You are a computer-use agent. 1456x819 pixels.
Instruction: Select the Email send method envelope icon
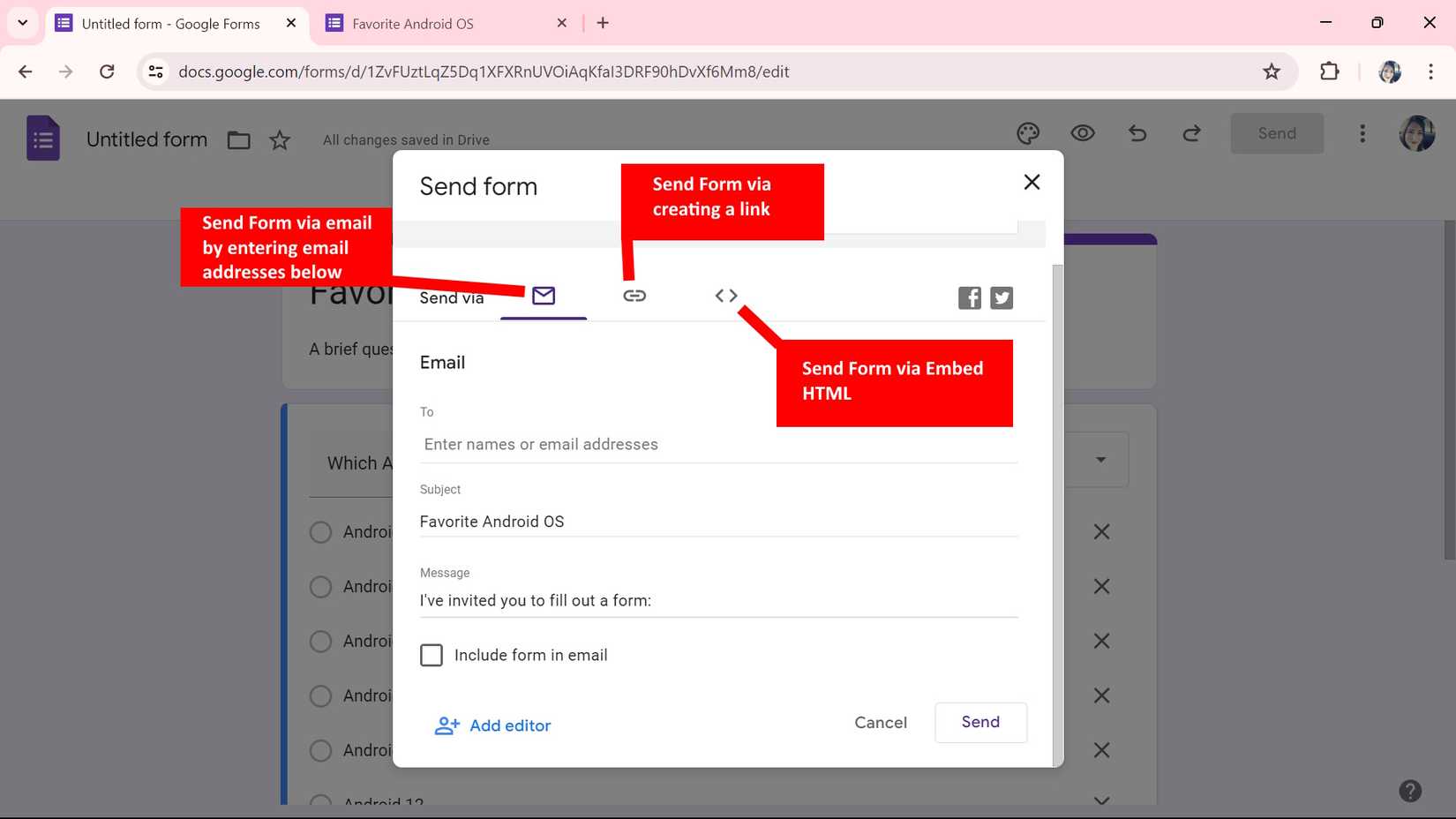543,296
